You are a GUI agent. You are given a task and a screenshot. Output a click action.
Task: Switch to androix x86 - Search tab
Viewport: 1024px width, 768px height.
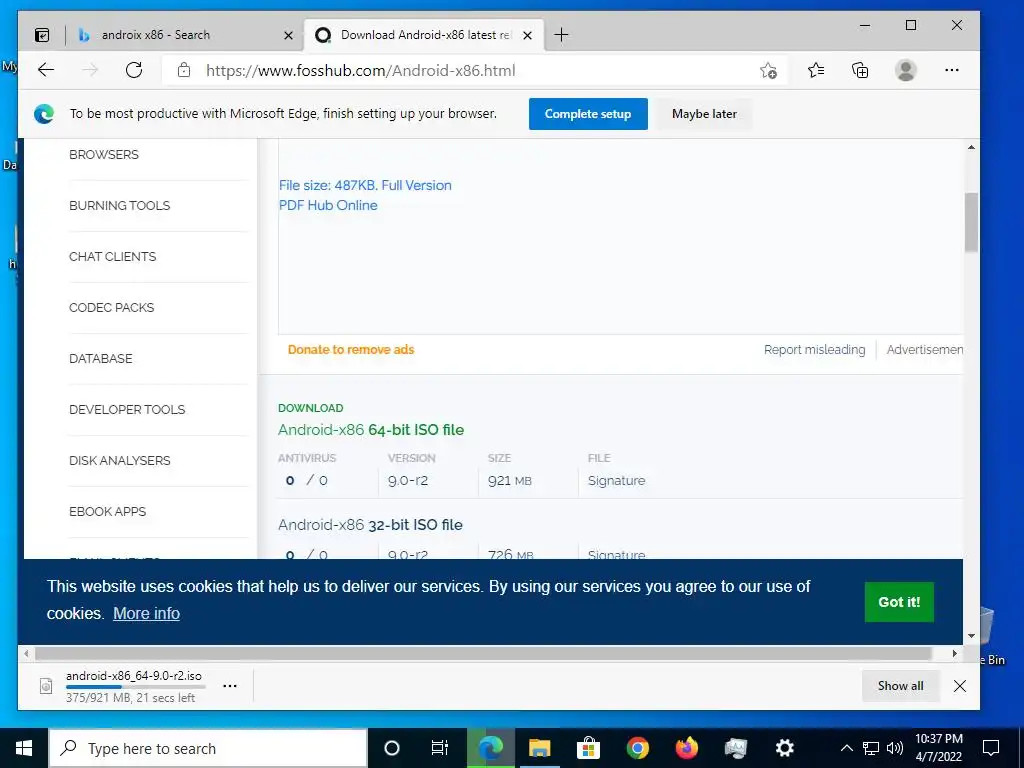(x=185, y=35)
